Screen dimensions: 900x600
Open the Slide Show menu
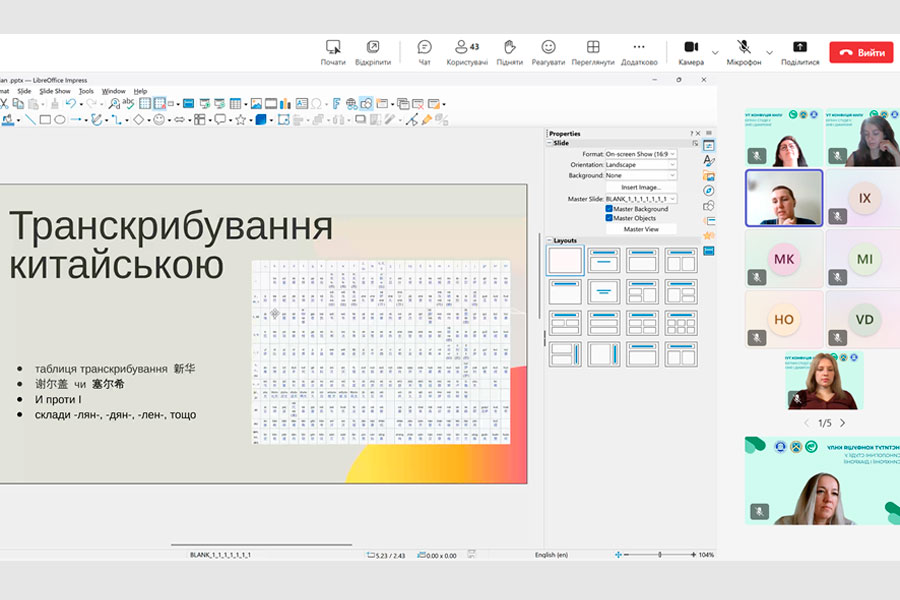(55, 91)
